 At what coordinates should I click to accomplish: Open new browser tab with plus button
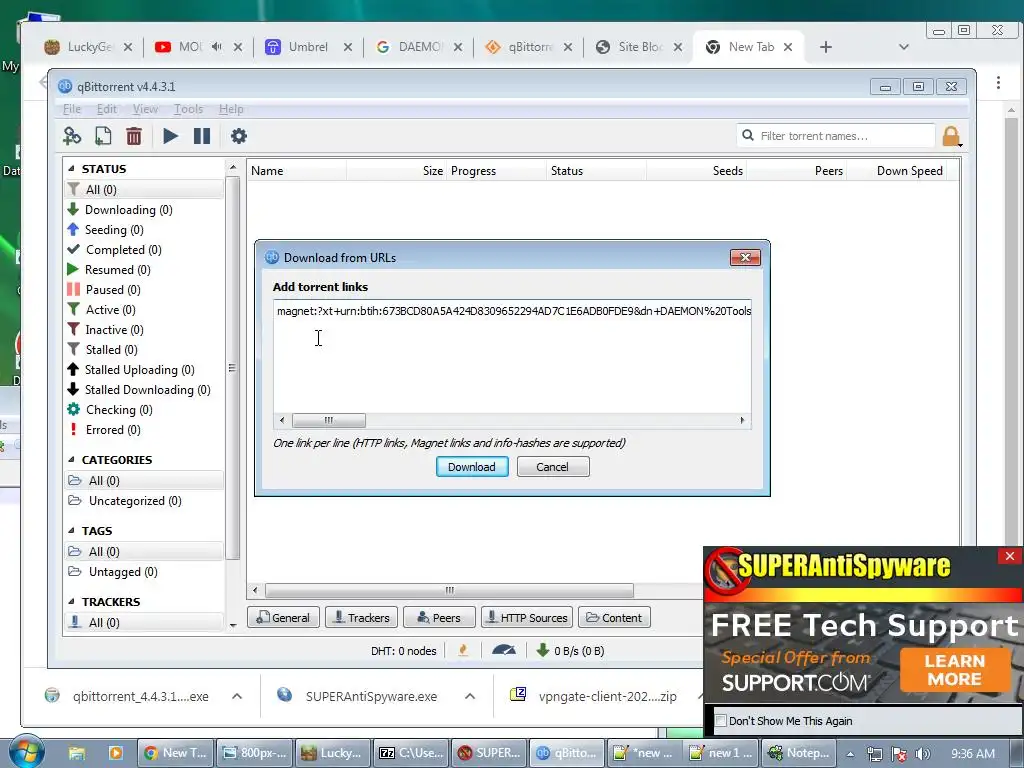click(825, 47)
